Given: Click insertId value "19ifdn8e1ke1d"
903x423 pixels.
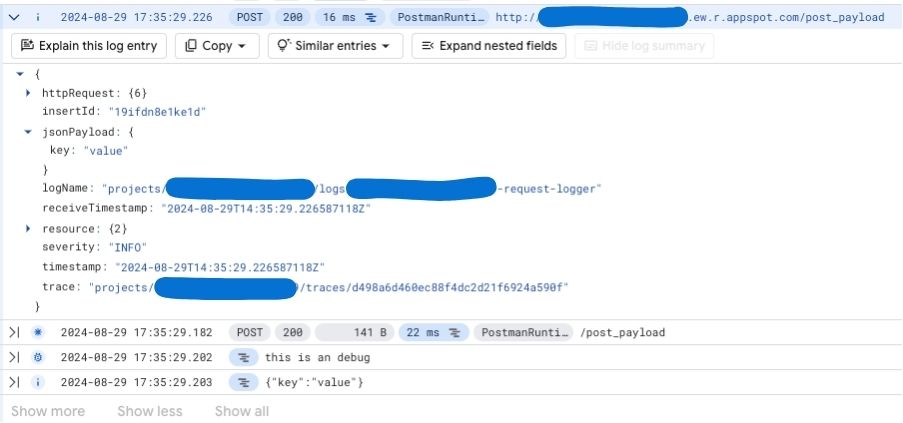Looking at the screenshot, I should click(157, 112).
